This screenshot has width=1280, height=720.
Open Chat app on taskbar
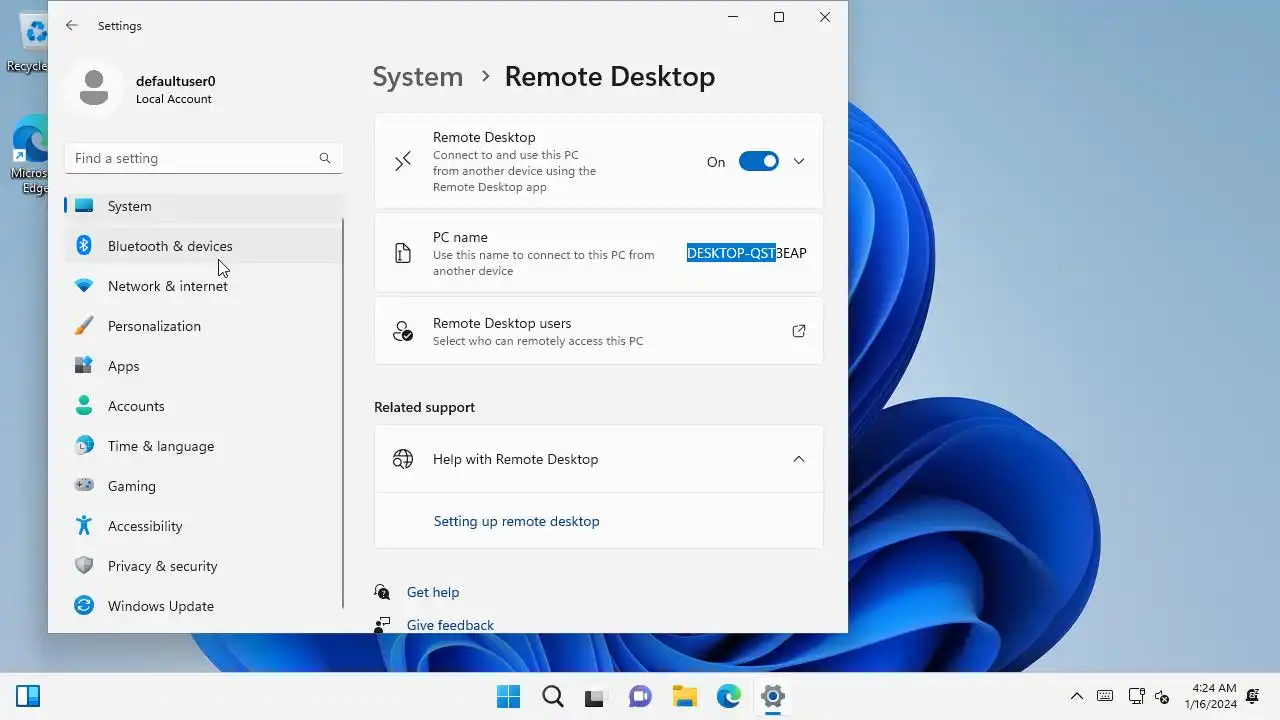point(640,696)
